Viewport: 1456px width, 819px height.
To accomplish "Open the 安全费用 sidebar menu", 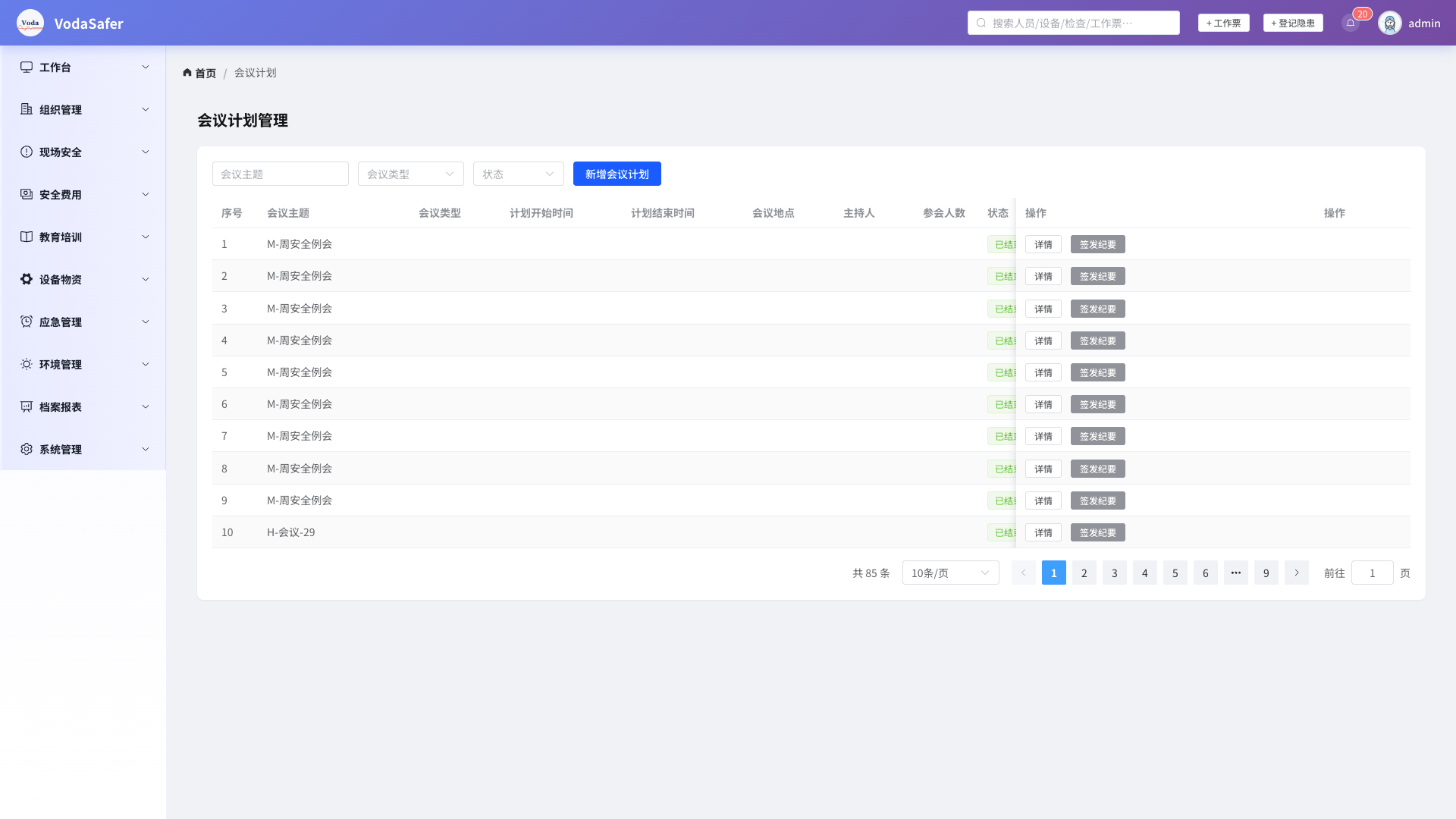I will [x=83, y=194].
